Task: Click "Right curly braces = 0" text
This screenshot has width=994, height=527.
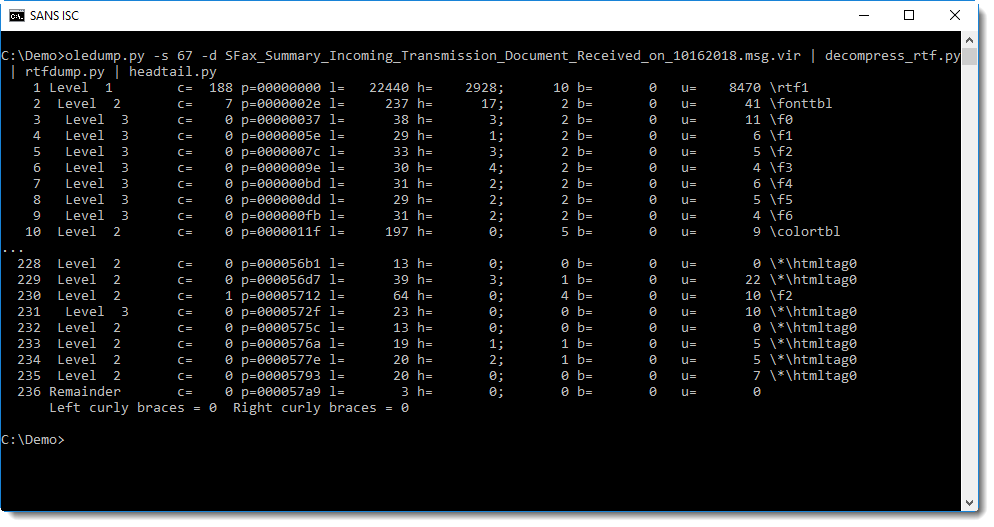Action: pos(321,408)
